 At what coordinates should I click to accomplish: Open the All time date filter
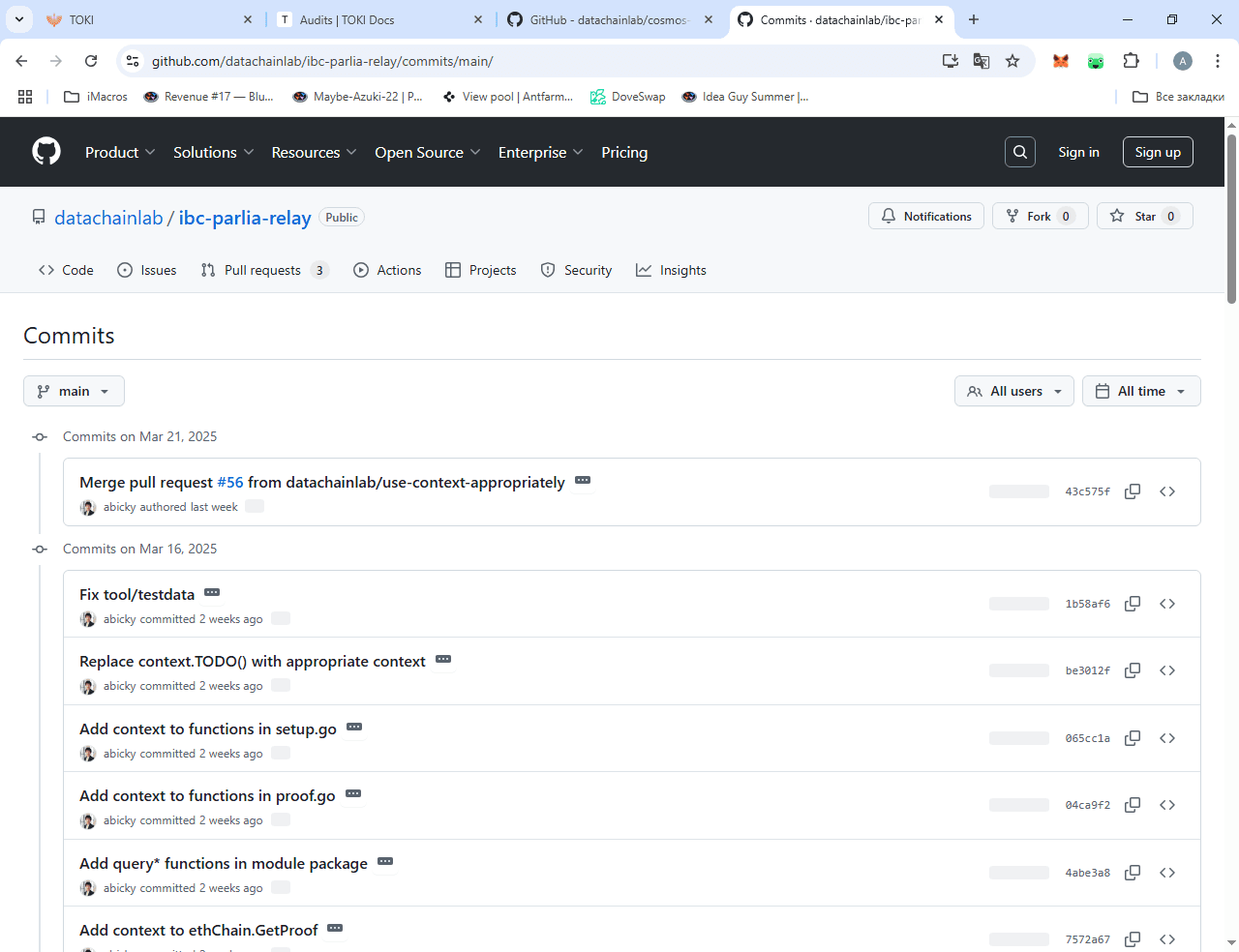tap(1141, 391)
